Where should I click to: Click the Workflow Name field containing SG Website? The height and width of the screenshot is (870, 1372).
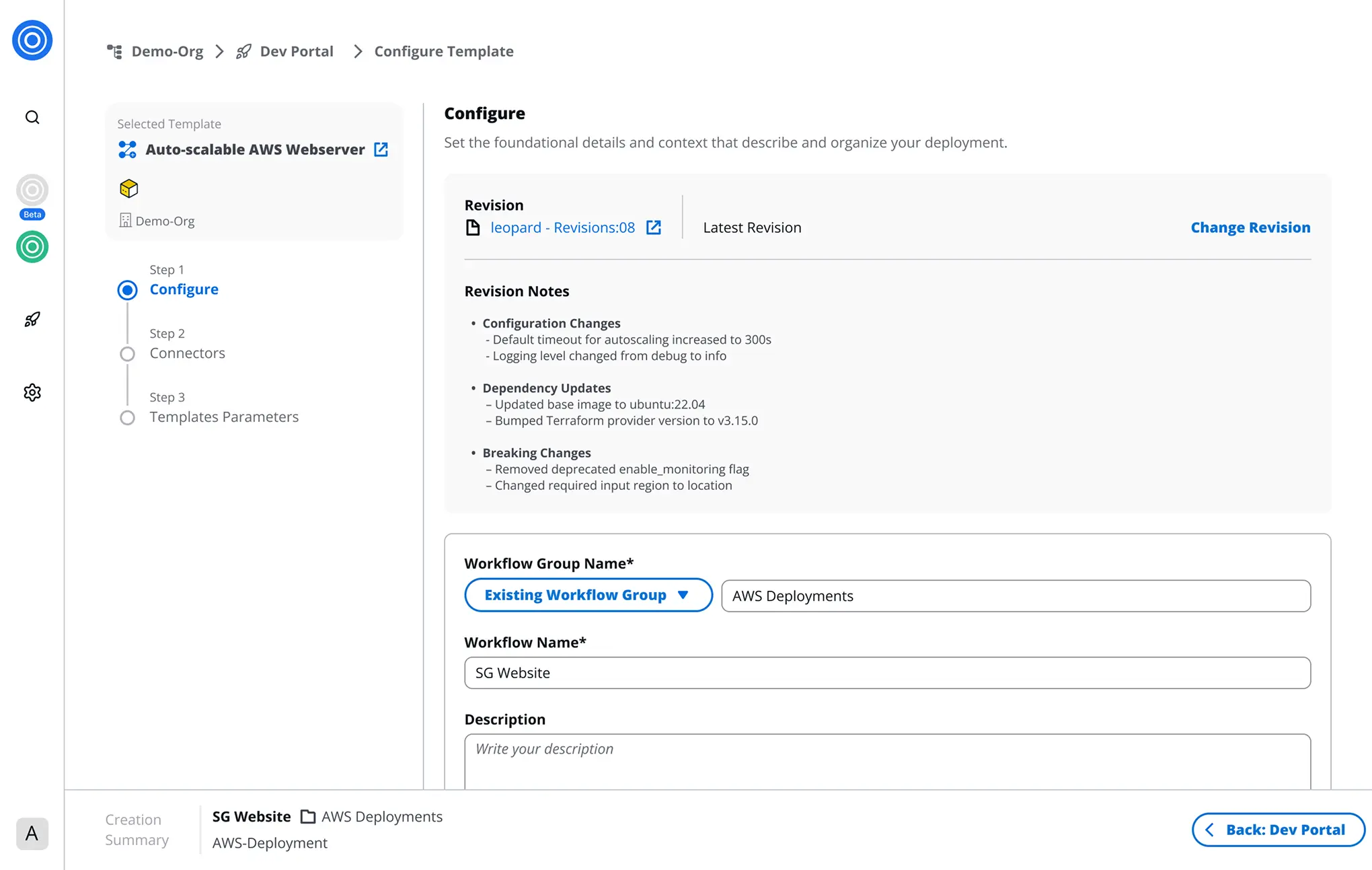[887, 673]
